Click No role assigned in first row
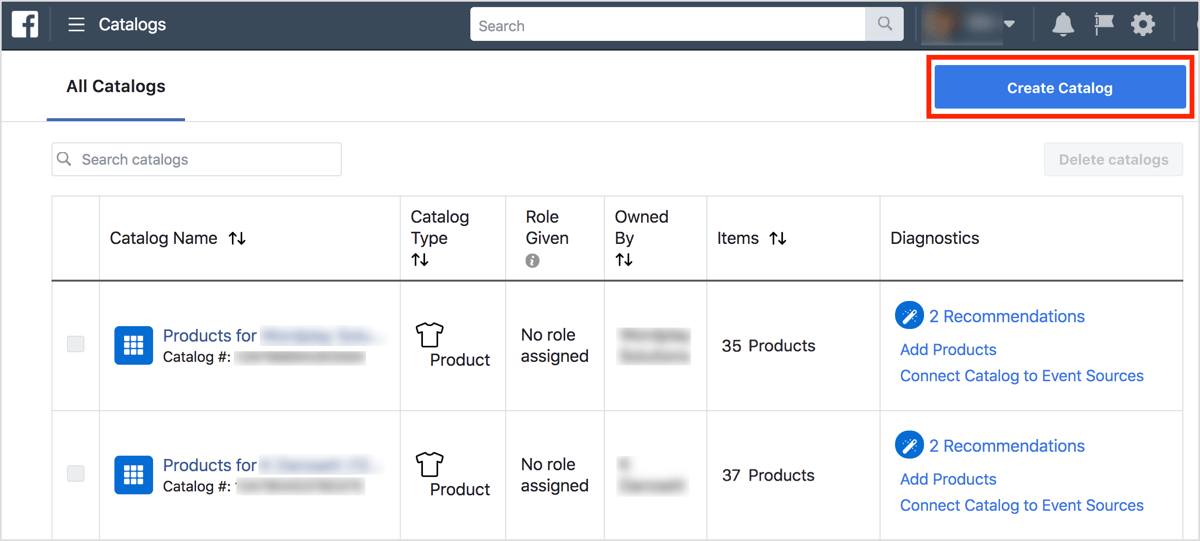The width and height of the screenshot is (1200, 541). click(x=555, y=346)
